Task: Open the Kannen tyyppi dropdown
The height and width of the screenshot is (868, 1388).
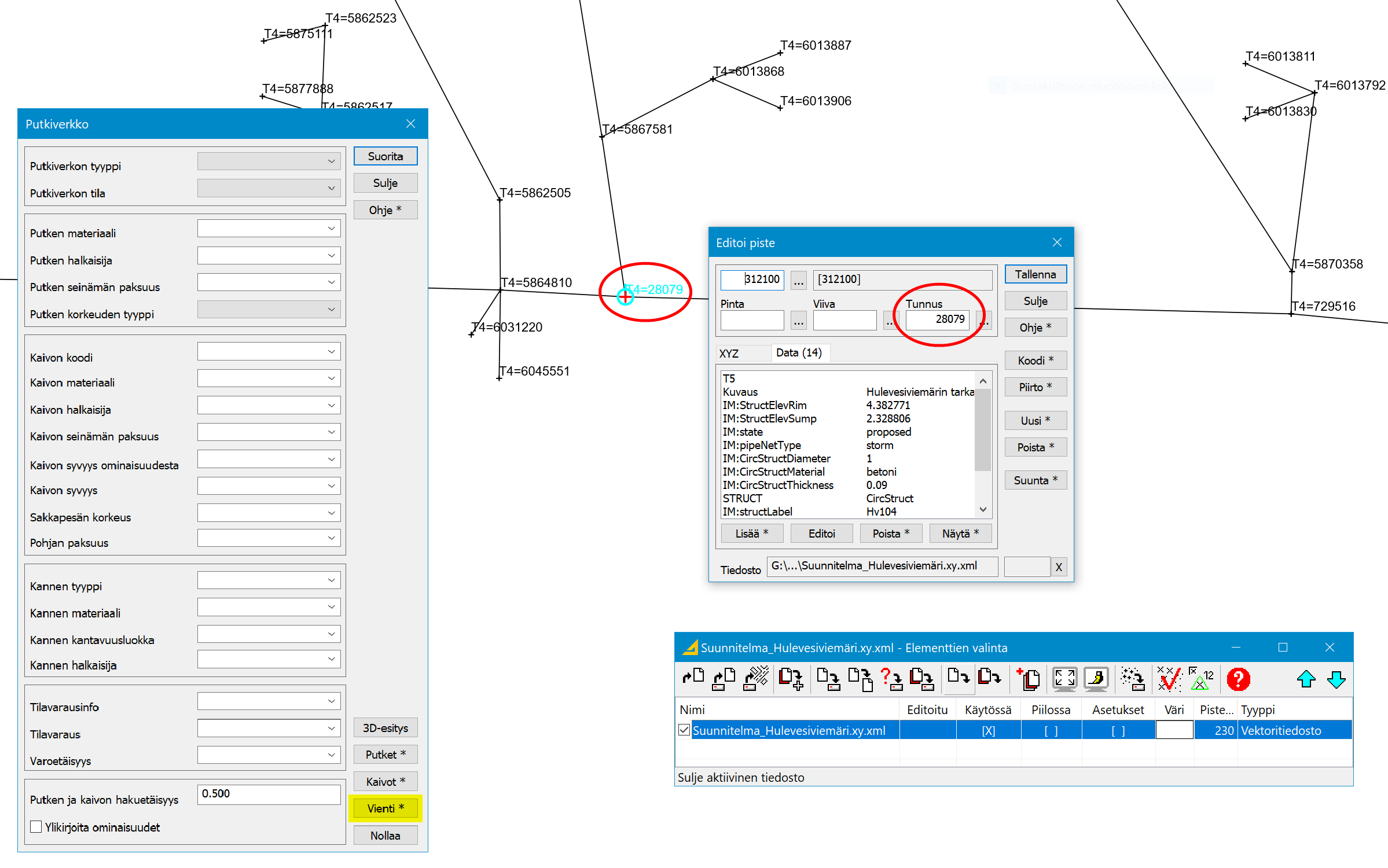Action: [331, 580]
